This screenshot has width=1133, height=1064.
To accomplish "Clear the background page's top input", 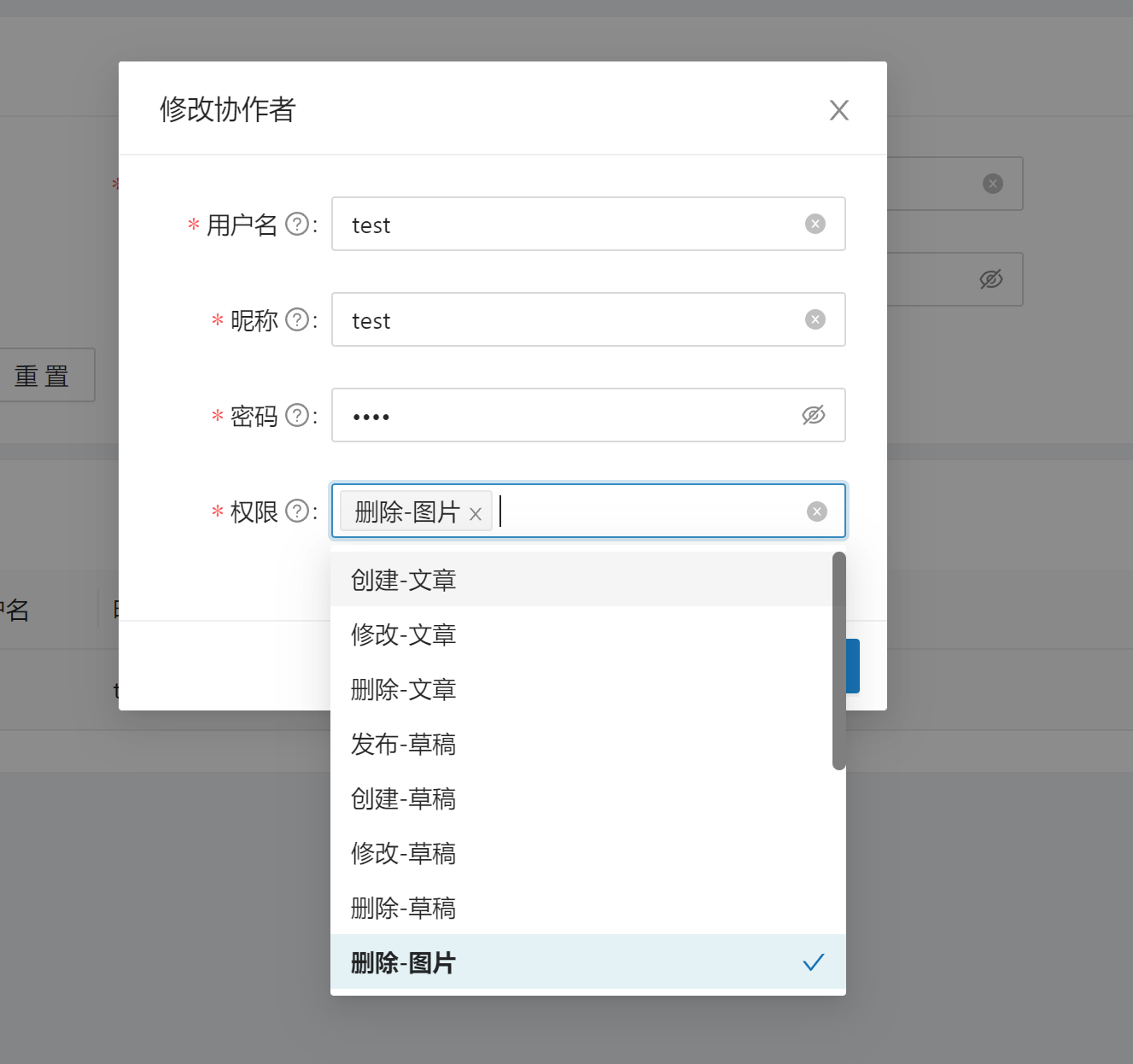I will 992,184.
